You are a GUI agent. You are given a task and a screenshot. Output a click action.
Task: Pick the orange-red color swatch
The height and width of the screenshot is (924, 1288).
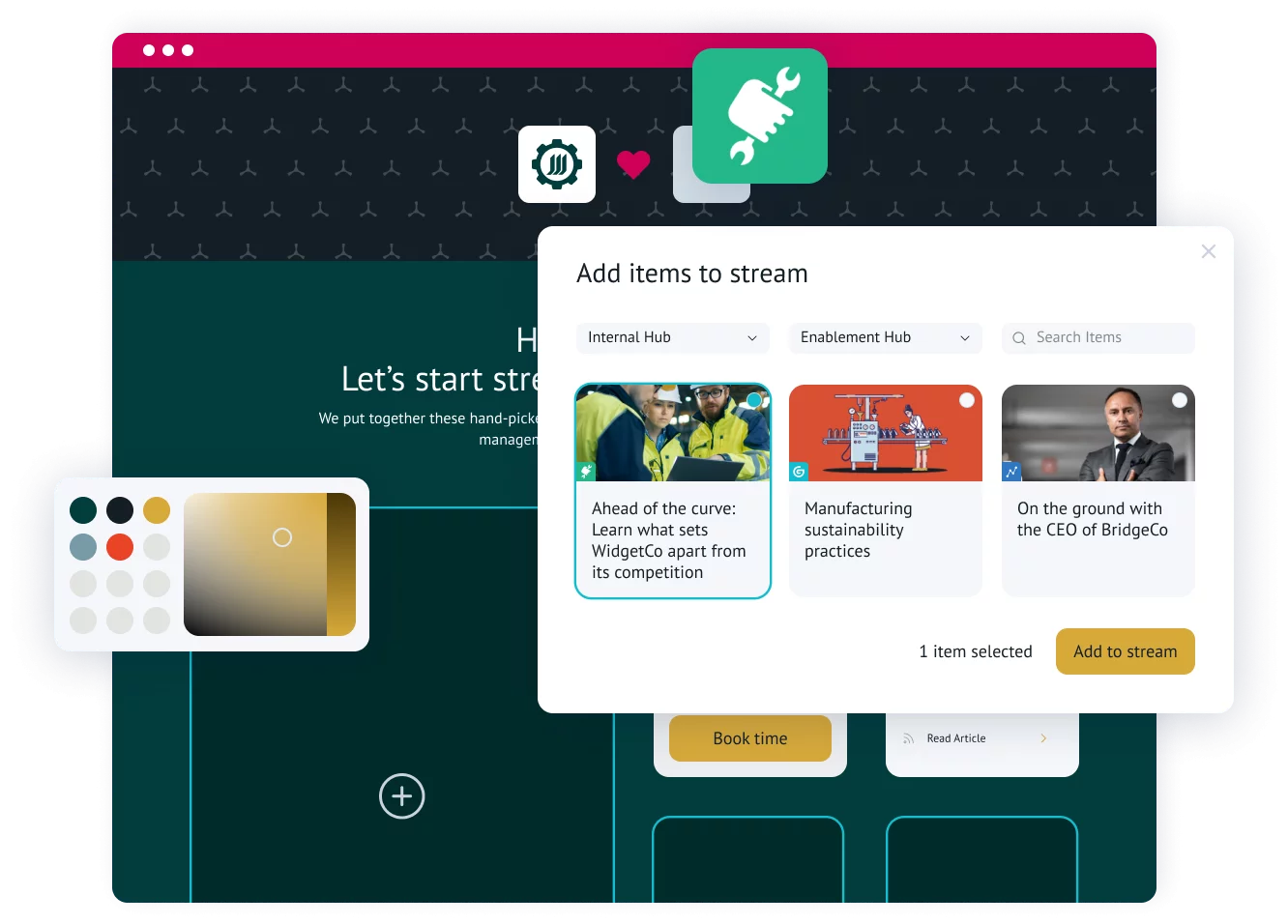point(120,547)
